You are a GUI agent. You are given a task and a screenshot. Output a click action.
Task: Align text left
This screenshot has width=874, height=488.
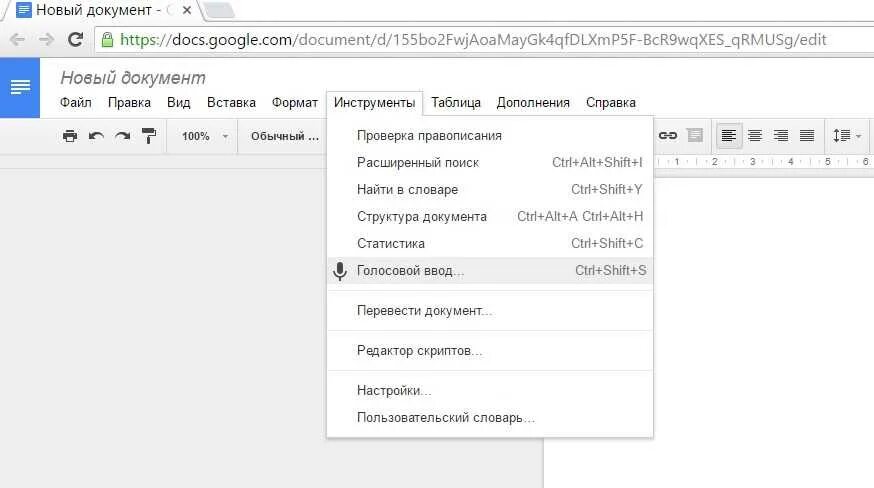[x=729, y=136]
